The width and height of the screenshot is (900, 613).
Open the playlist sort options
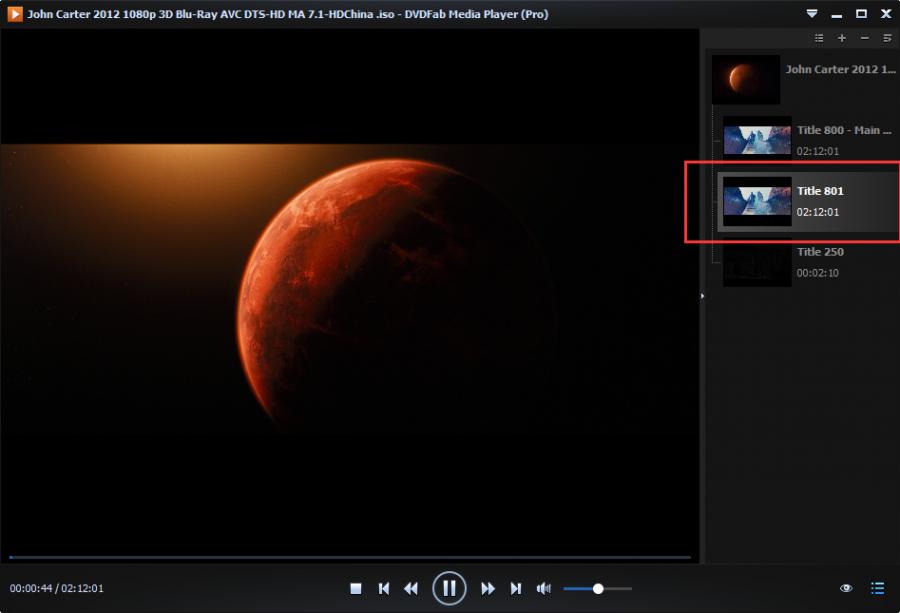887,38
